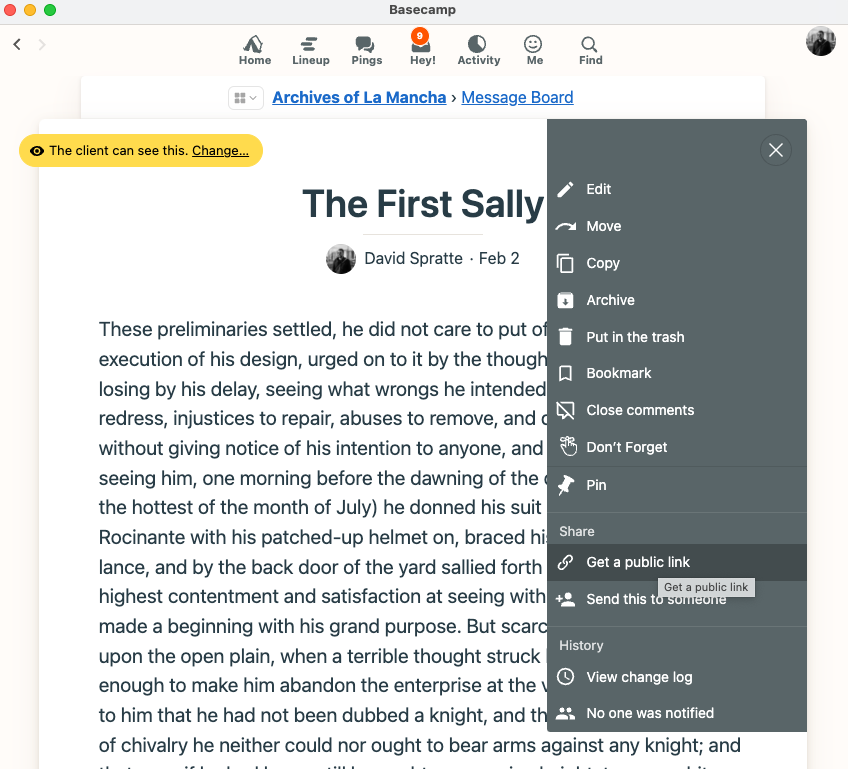Open the Me menu

(534, 51)
